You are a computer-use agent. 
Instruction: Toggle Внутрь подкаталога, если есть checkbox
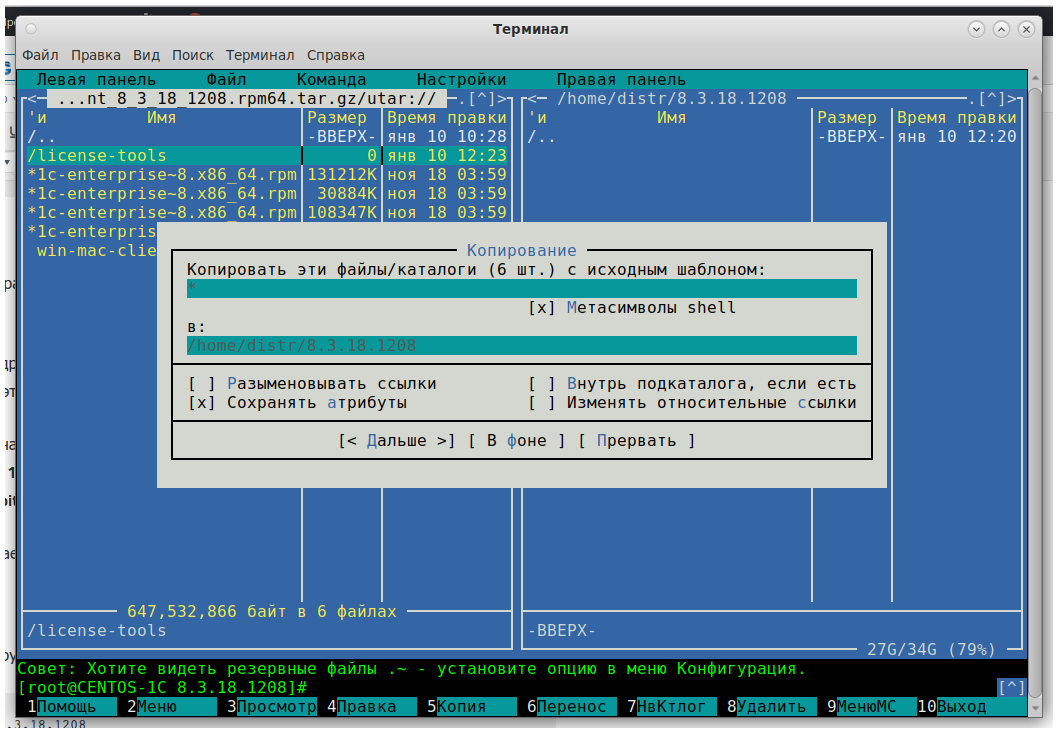[x=692, y=384]
